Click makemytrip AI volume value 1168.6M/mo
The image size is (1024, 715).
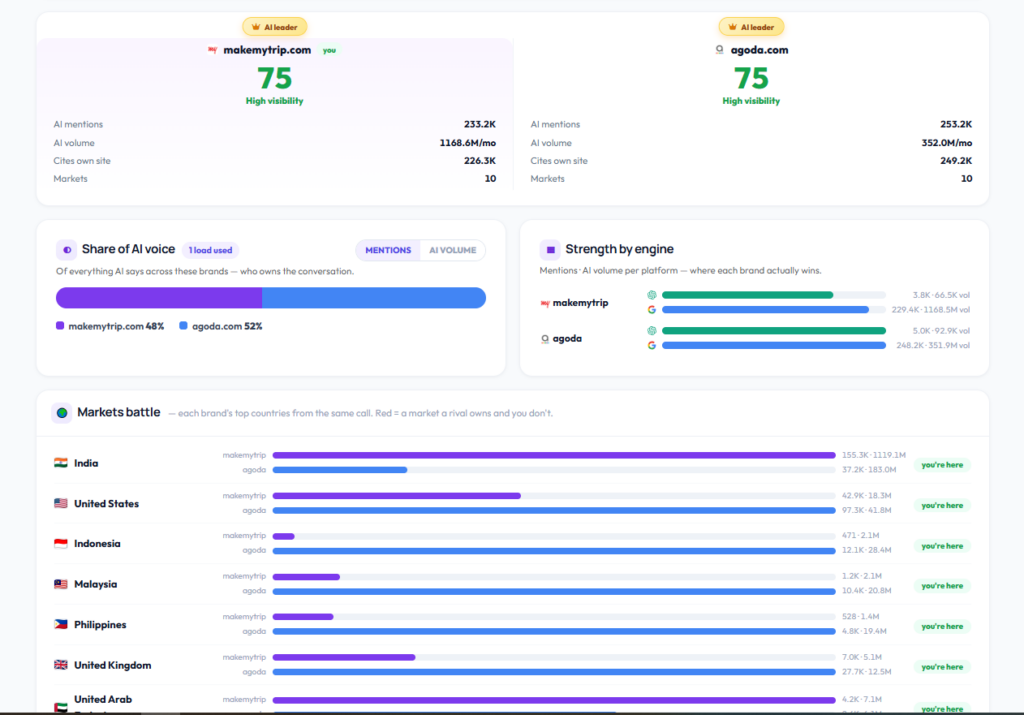pyautogui.click(x=468, y=142)
